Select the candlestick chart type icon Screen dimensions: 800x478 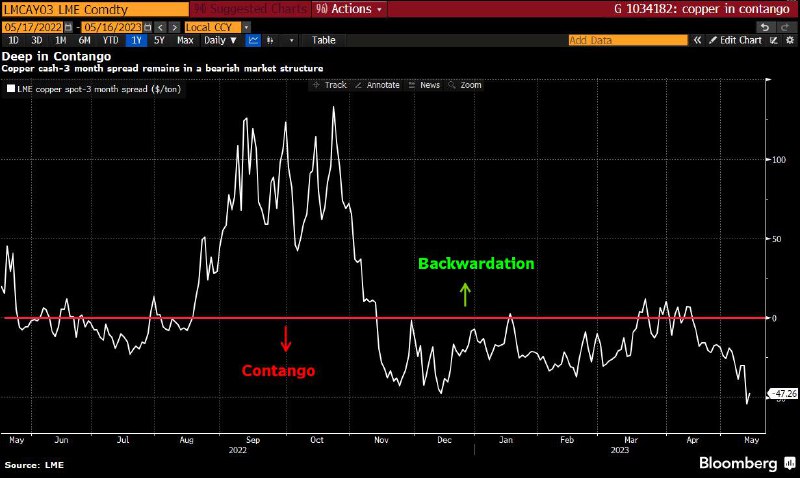tap(270, 40)
